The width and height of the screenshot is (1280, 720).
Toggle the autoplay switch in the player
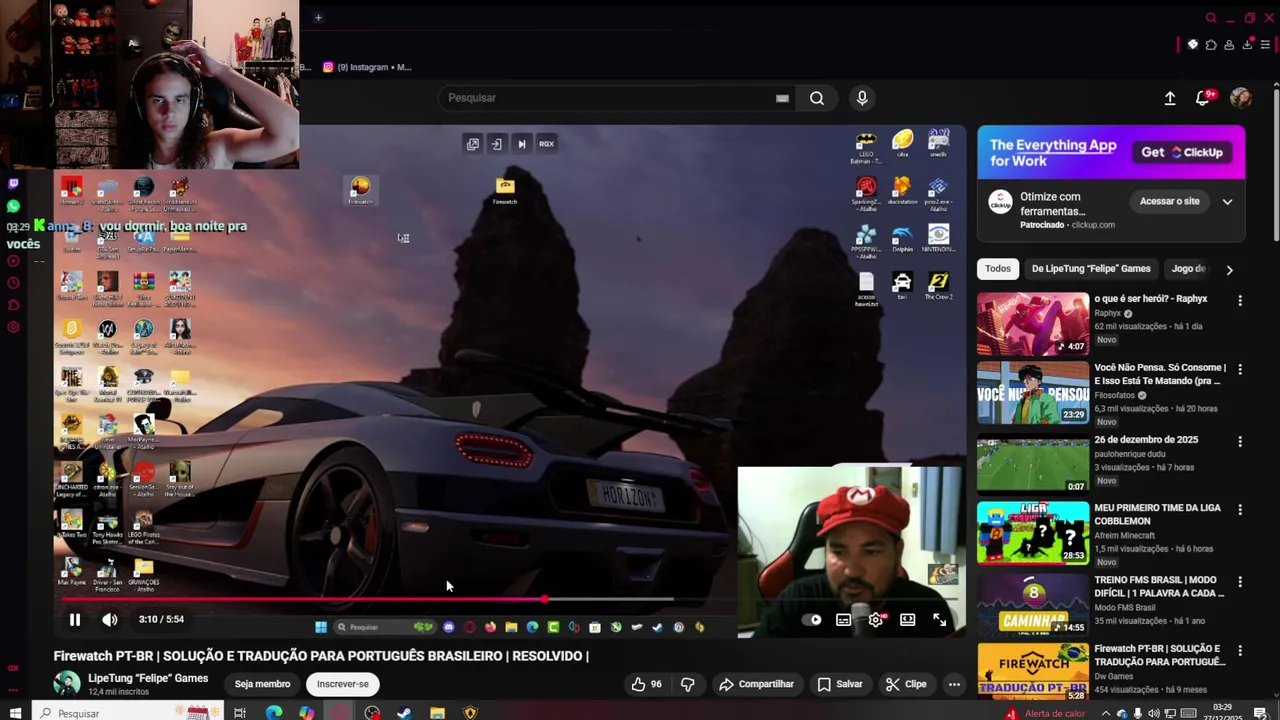[812, 620]
